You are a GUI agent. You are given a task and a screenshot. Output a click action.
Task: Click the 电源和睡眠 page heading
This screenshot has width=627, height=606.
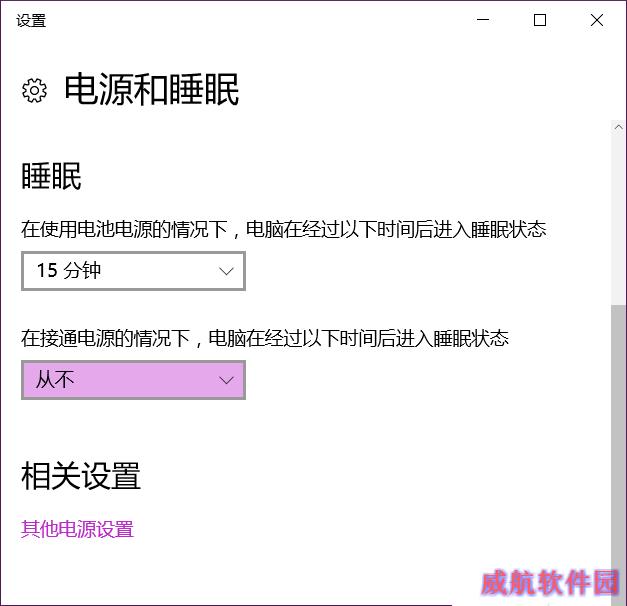click(x=152, y=90)
